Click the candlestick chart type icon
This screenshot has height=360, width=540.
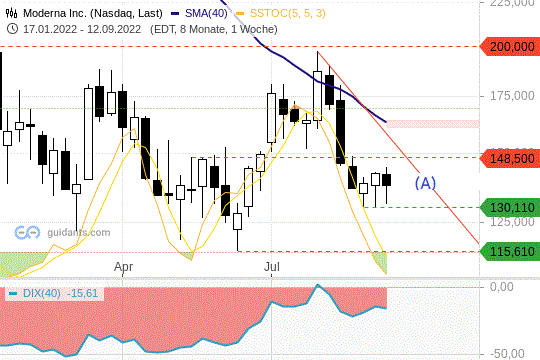coord(11,13)
